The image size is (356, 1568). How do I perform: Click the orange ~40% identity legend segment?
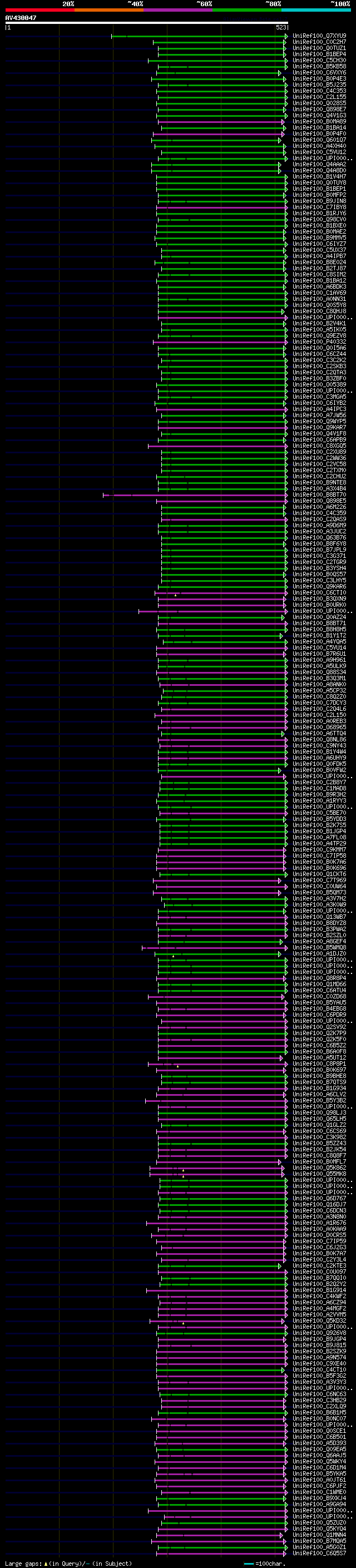pos(109,10)
